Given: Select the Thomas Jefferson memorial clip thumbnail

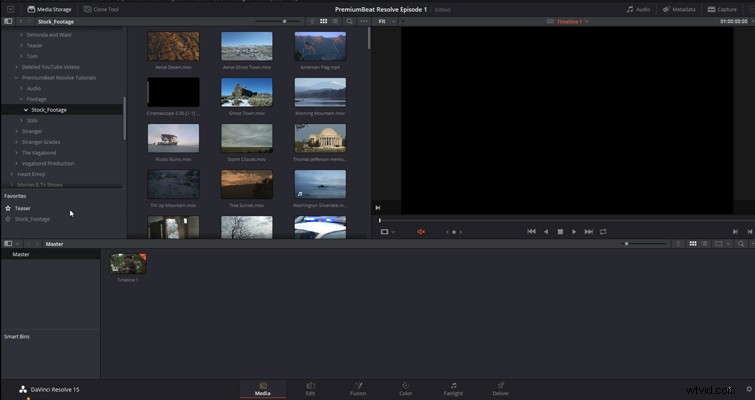Looking at the screenshot, I should 320,138.
